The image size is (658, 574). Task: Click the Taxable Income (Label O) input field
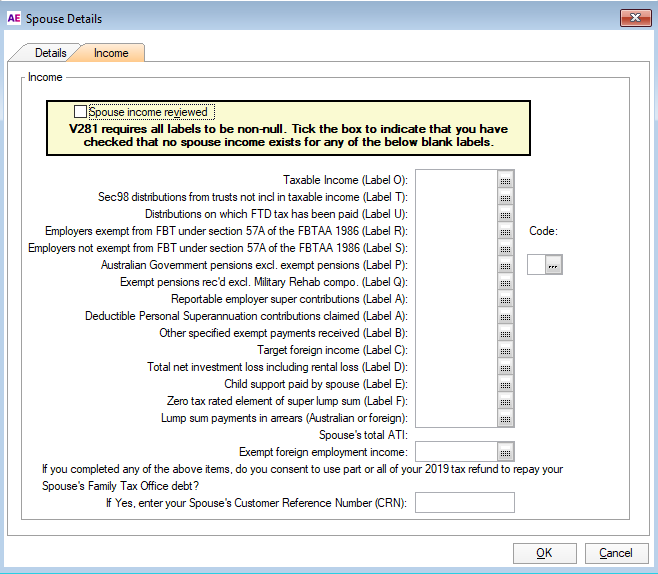click(x=456, y=180)
